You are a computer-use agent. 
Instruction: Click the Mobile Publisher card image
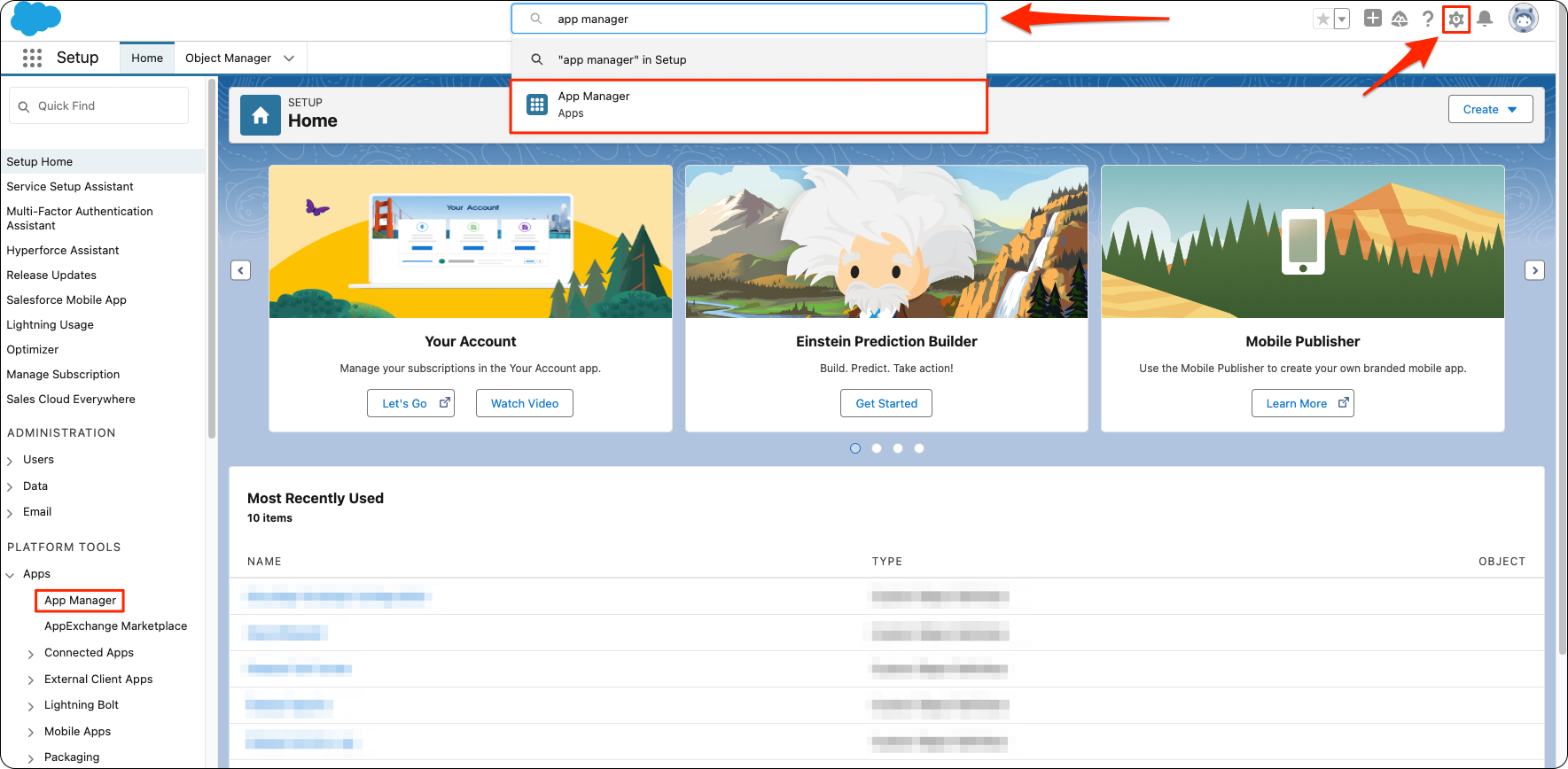point(1303,242)
